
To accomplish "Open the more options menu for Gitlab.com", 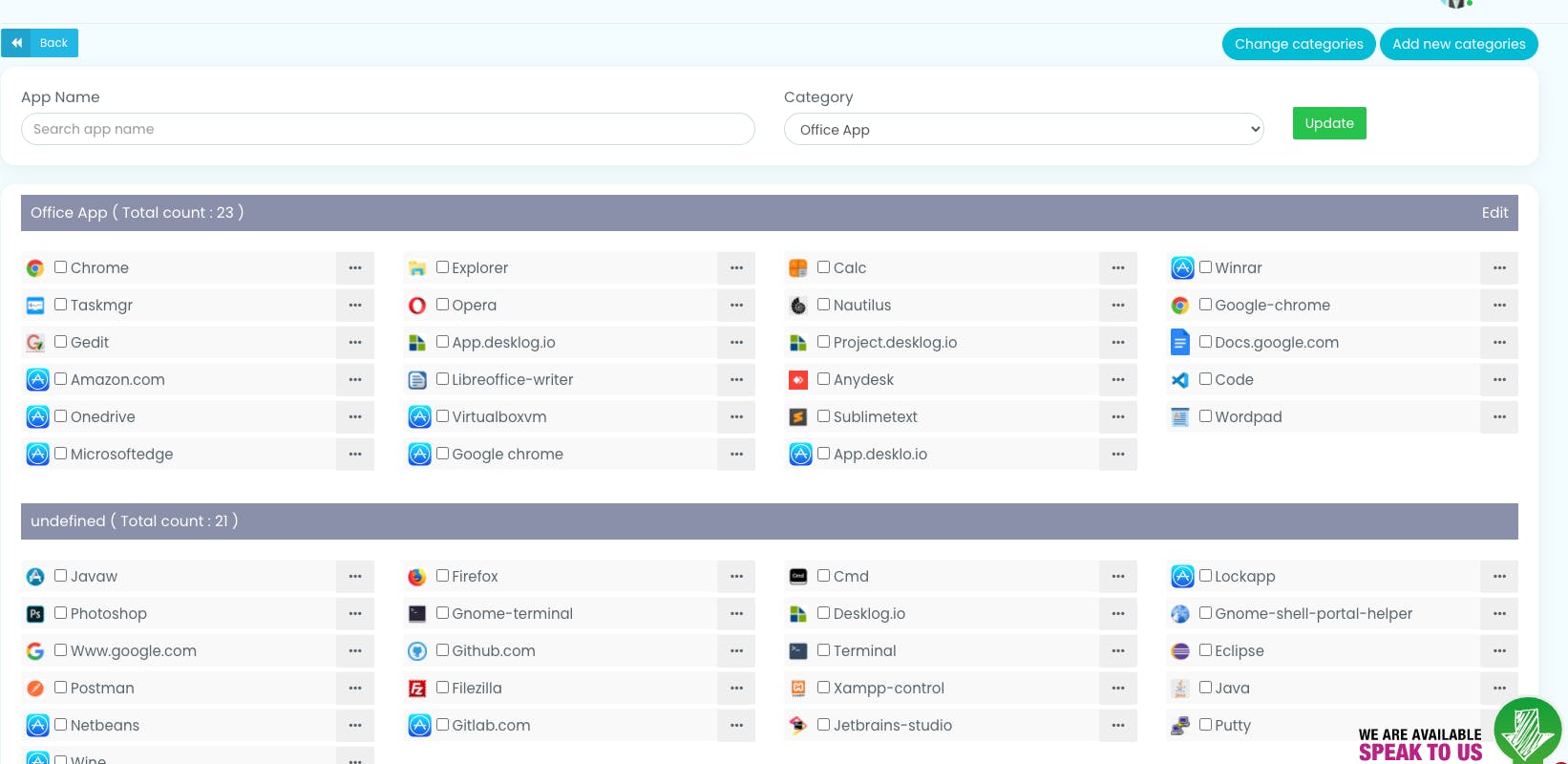I will coord(736,726).
